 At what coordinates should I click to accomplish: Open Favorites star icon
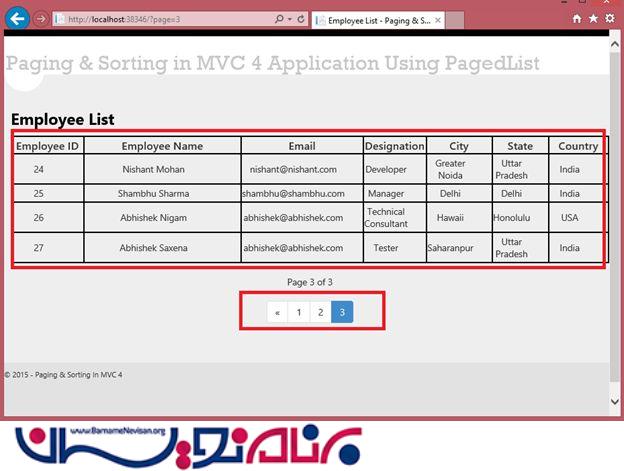tap(593, 18)
